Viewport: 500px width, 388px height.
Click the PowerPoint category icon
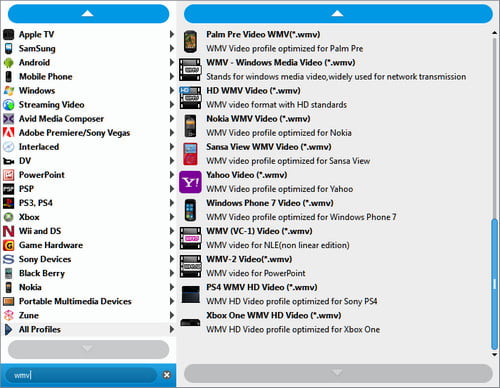pos(9,175)
